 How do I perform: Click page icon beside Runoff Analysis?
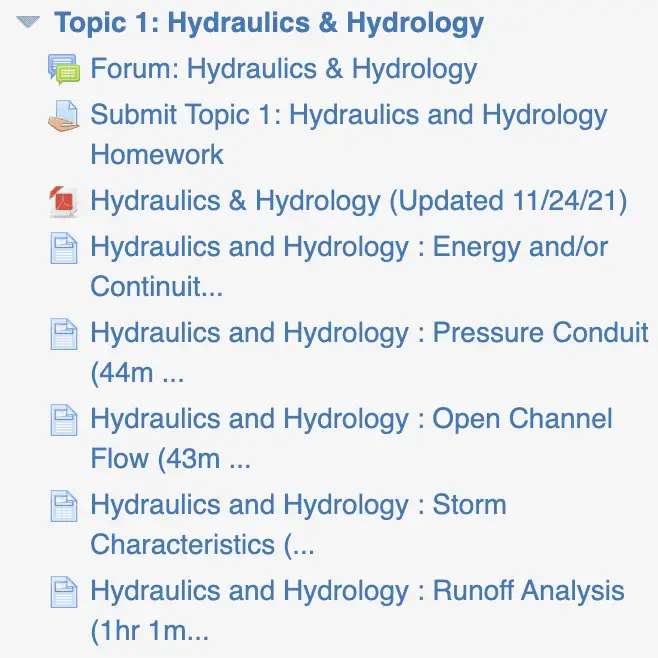64,592
